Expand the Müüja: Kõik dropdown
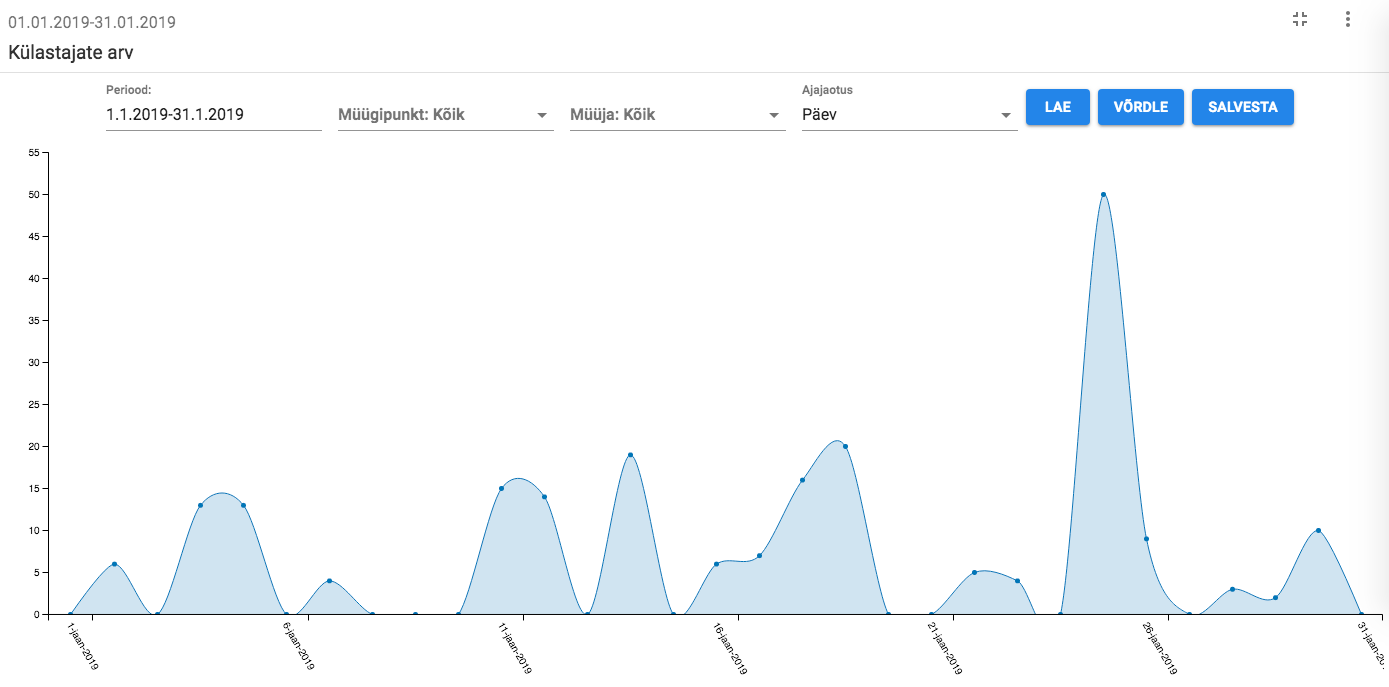Screen dimensions: 1389x687 pos(677,115)
